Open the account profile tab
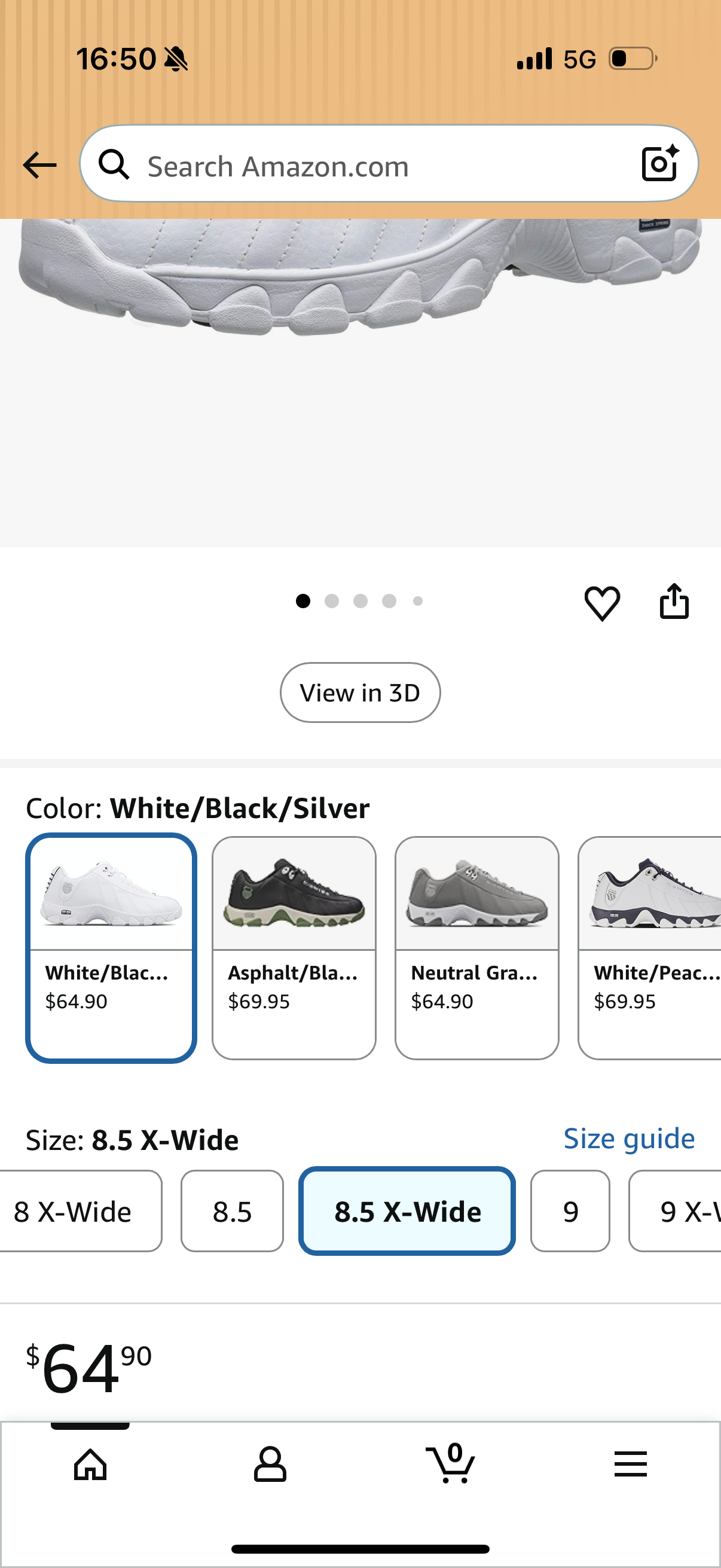721x1568 pixels. (x=270, y=1464)
